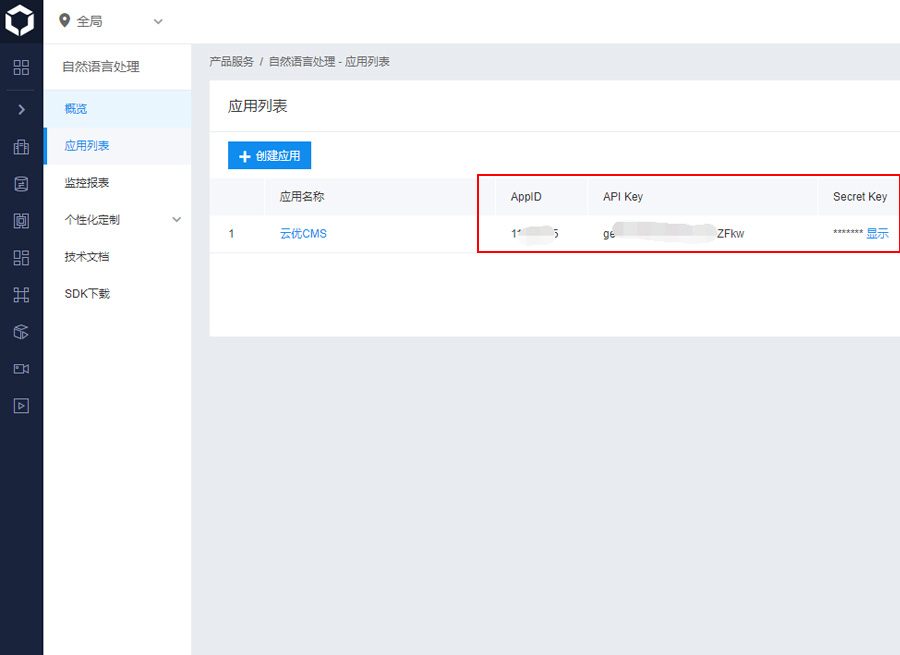Screen dimensions: 900x655
Task: Click the play button icon in sidebar
Action: 21,406
